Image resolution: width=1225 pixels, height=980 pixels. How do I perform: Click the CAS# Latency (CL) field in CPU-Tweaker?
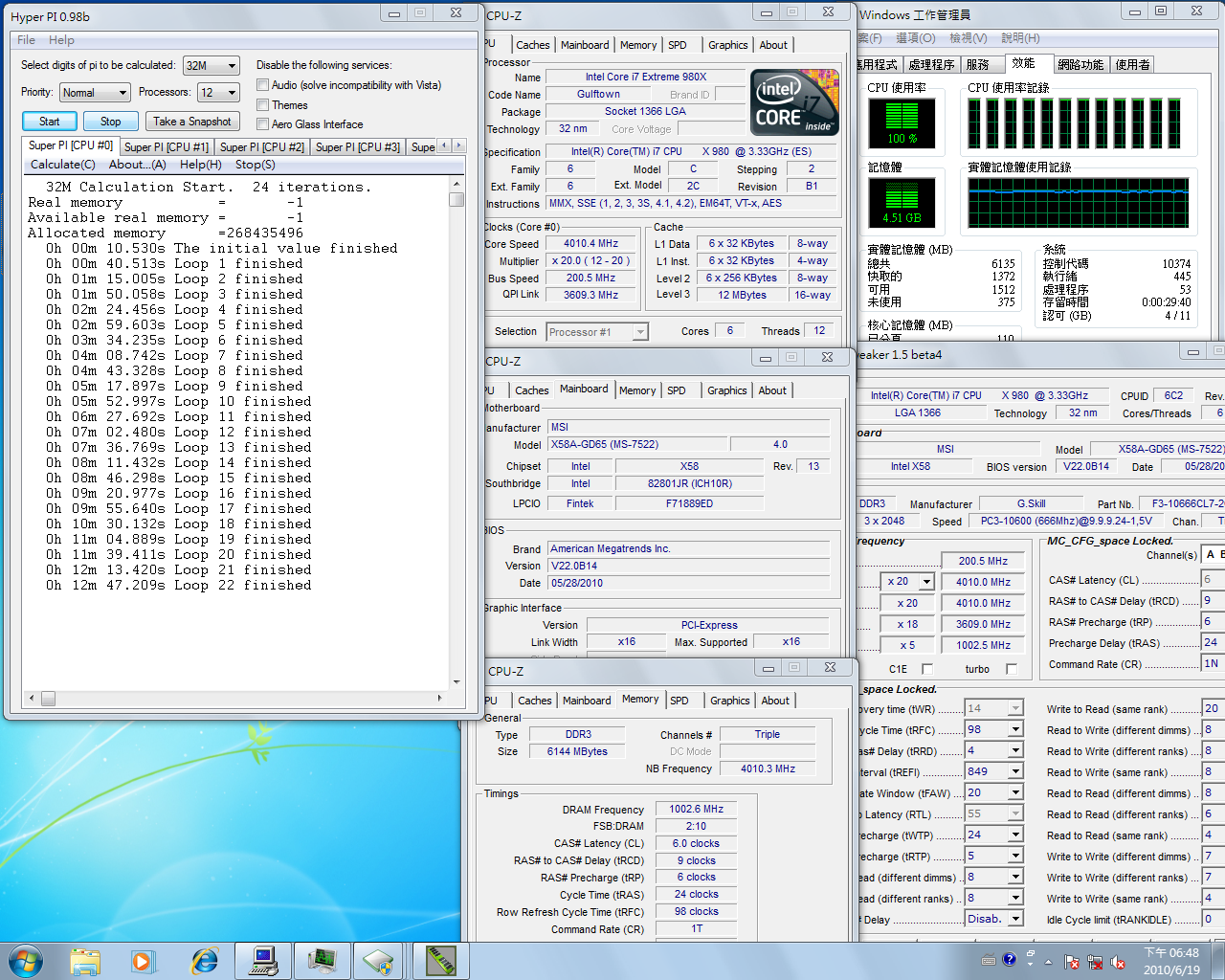click(1213, 580)
